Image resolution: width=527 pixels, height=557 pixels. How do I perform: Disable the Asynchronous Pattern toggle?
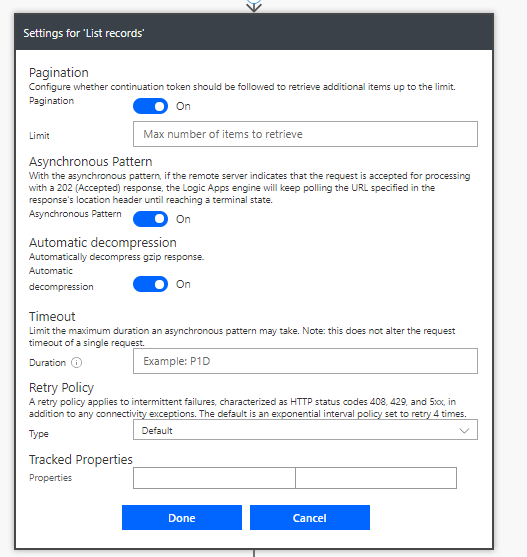pyautogui.click(x=150, y=219)
